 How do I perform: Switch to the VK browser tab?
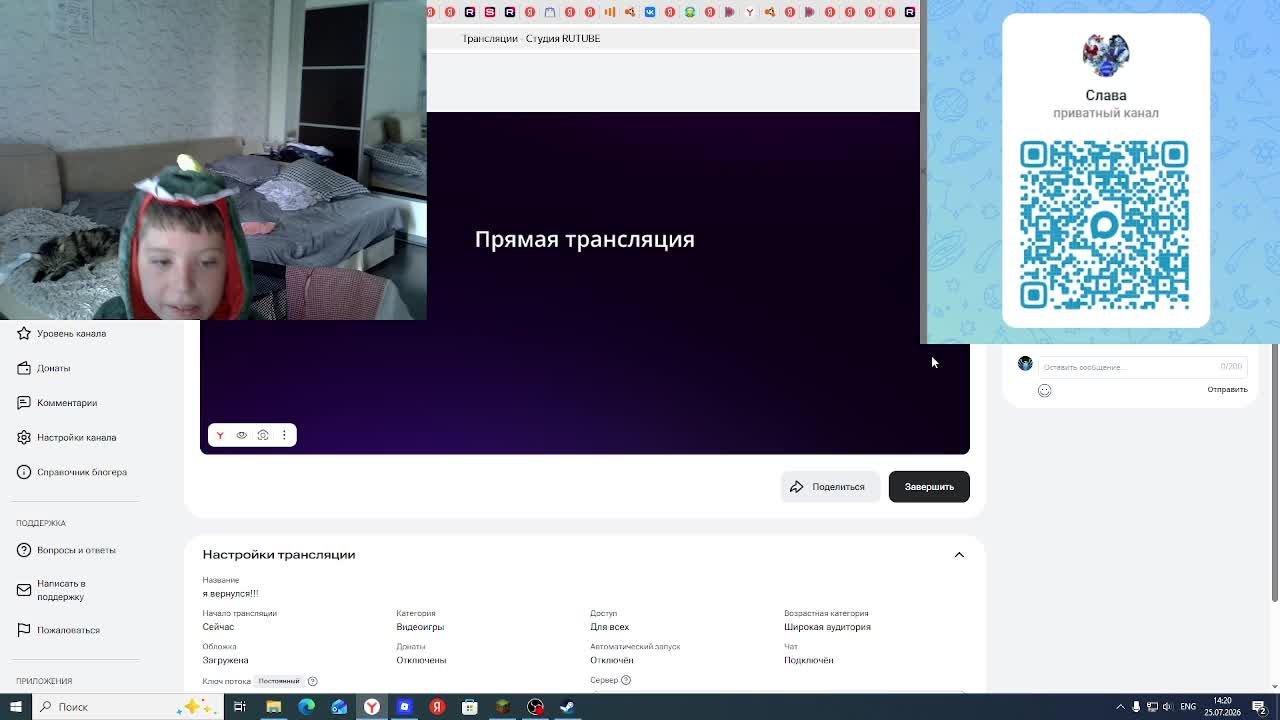pos(650,12)
